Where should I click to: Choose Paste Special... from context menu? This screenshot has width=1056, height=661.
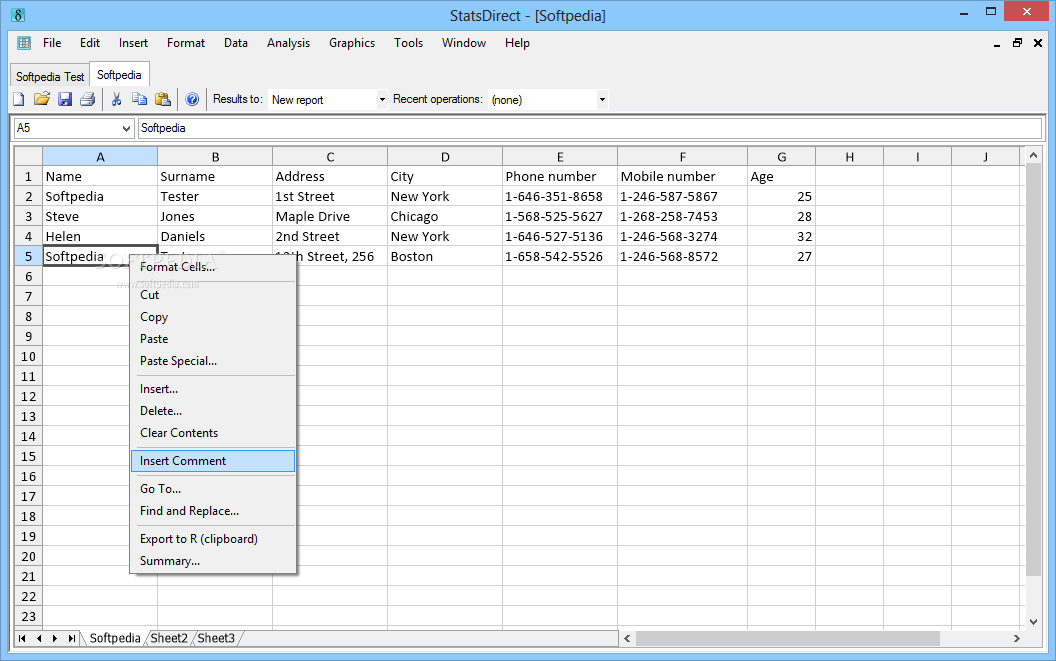pyautogui.click(x=212, y=361)
